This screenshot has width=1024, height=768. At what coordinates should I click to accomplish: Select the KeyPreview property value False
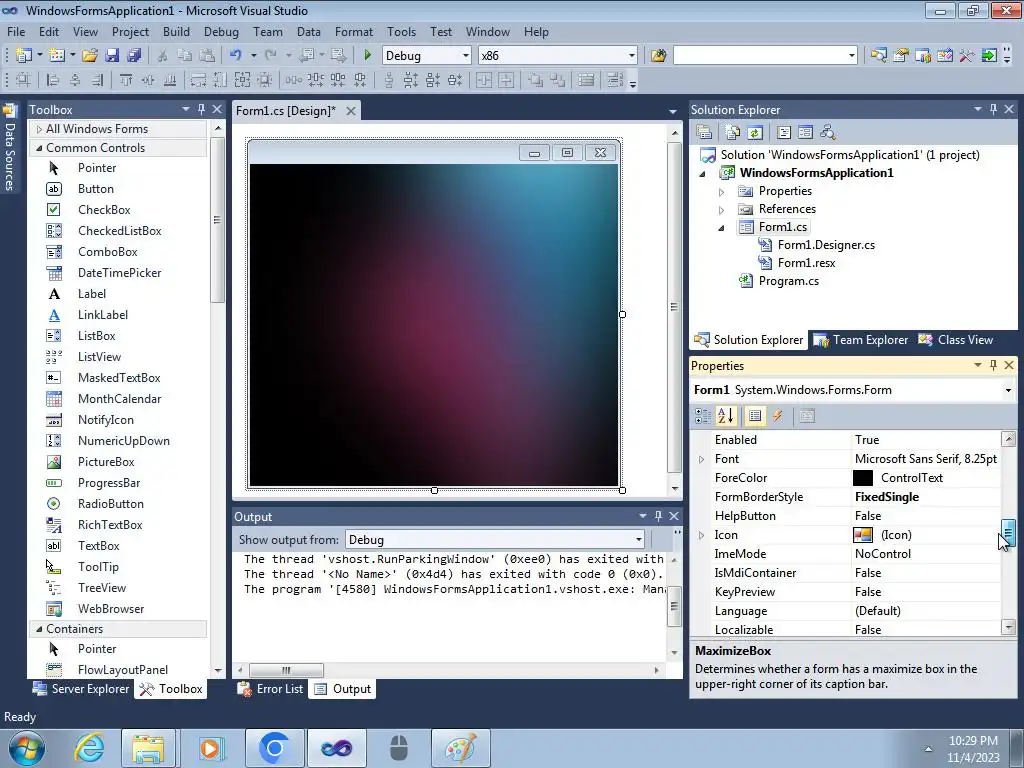[867, 592]
